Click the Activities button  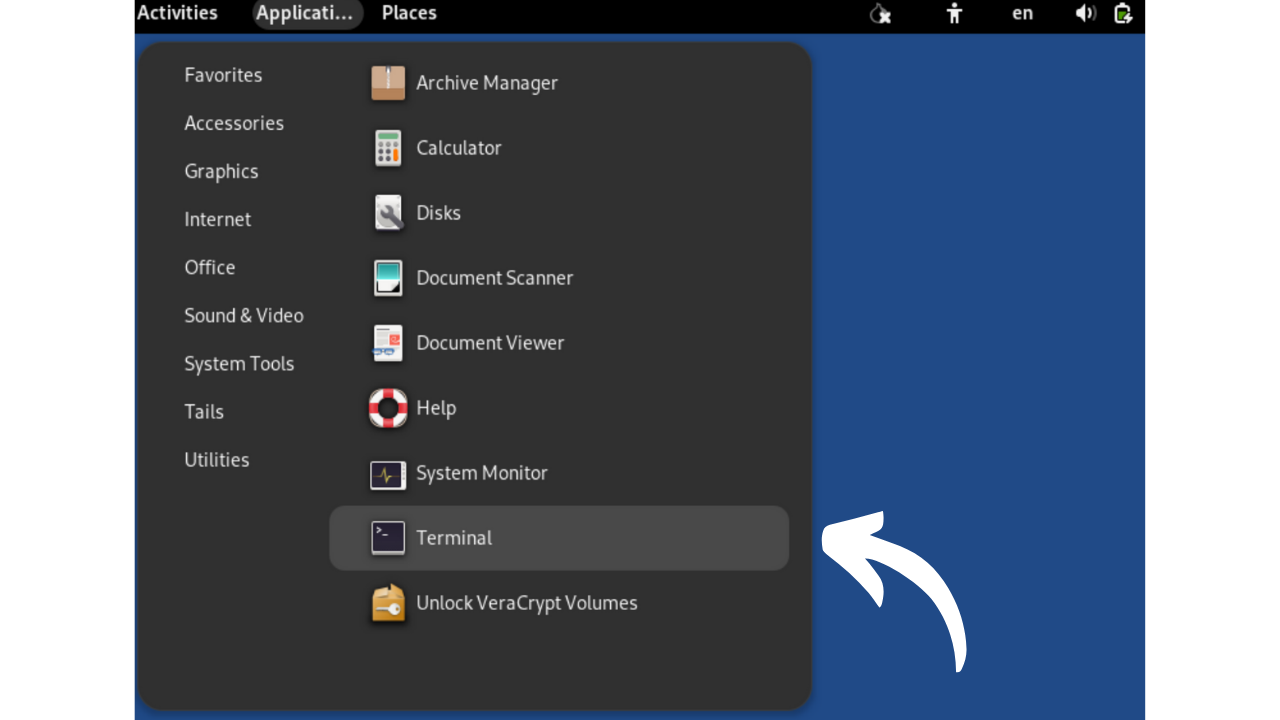(177, 13)
